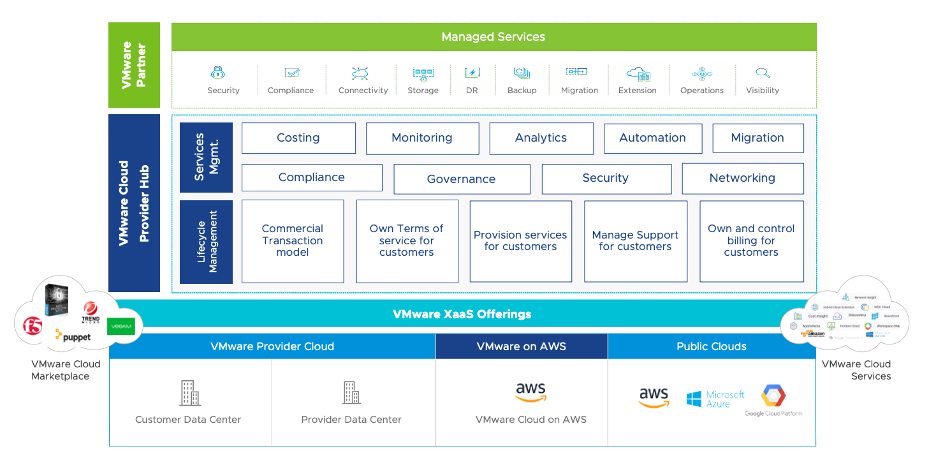Click the Migration icon in Managed Services

(x=577, y=72)
